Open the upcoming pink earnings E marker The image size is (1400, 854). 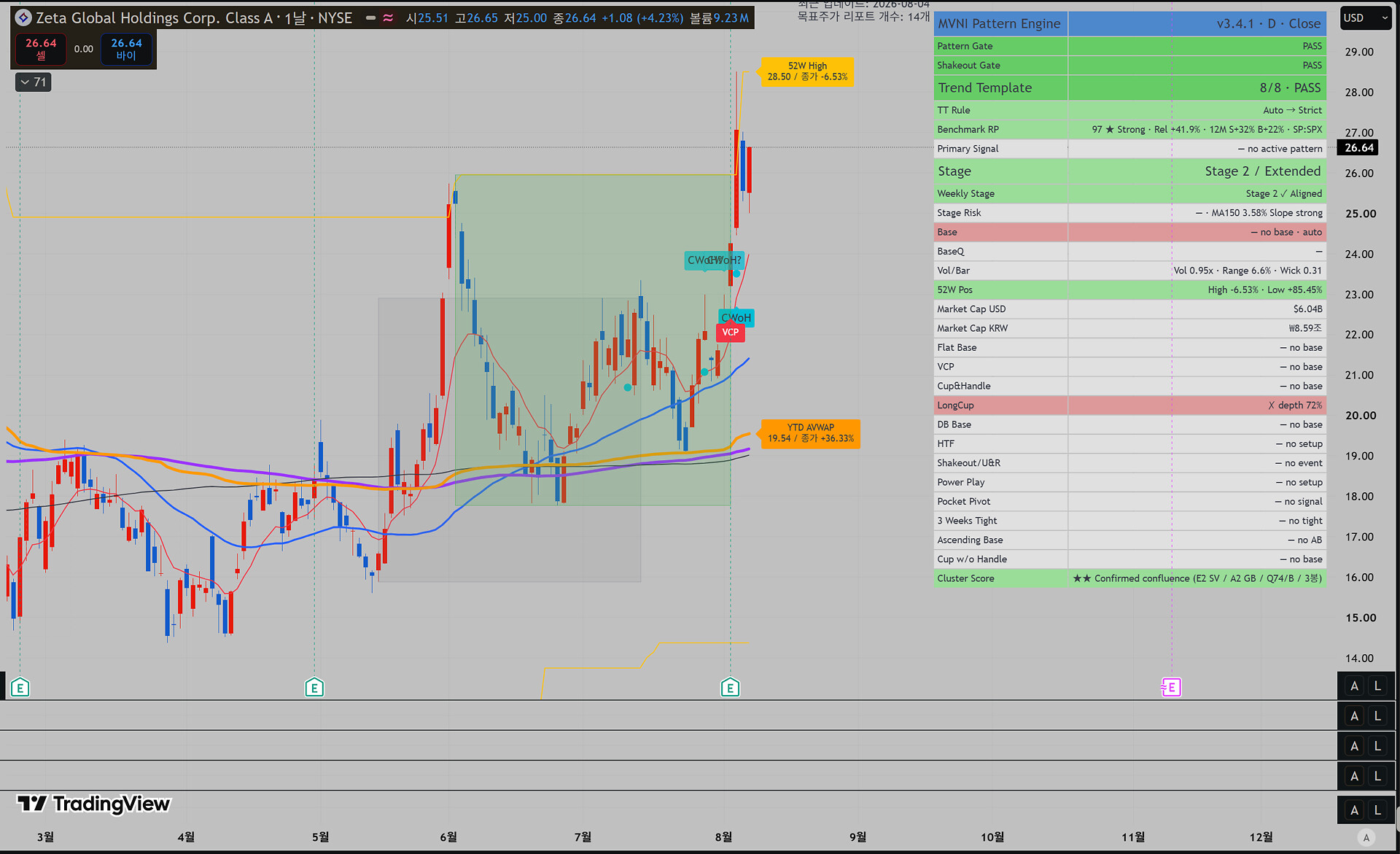coord(1171,687)
